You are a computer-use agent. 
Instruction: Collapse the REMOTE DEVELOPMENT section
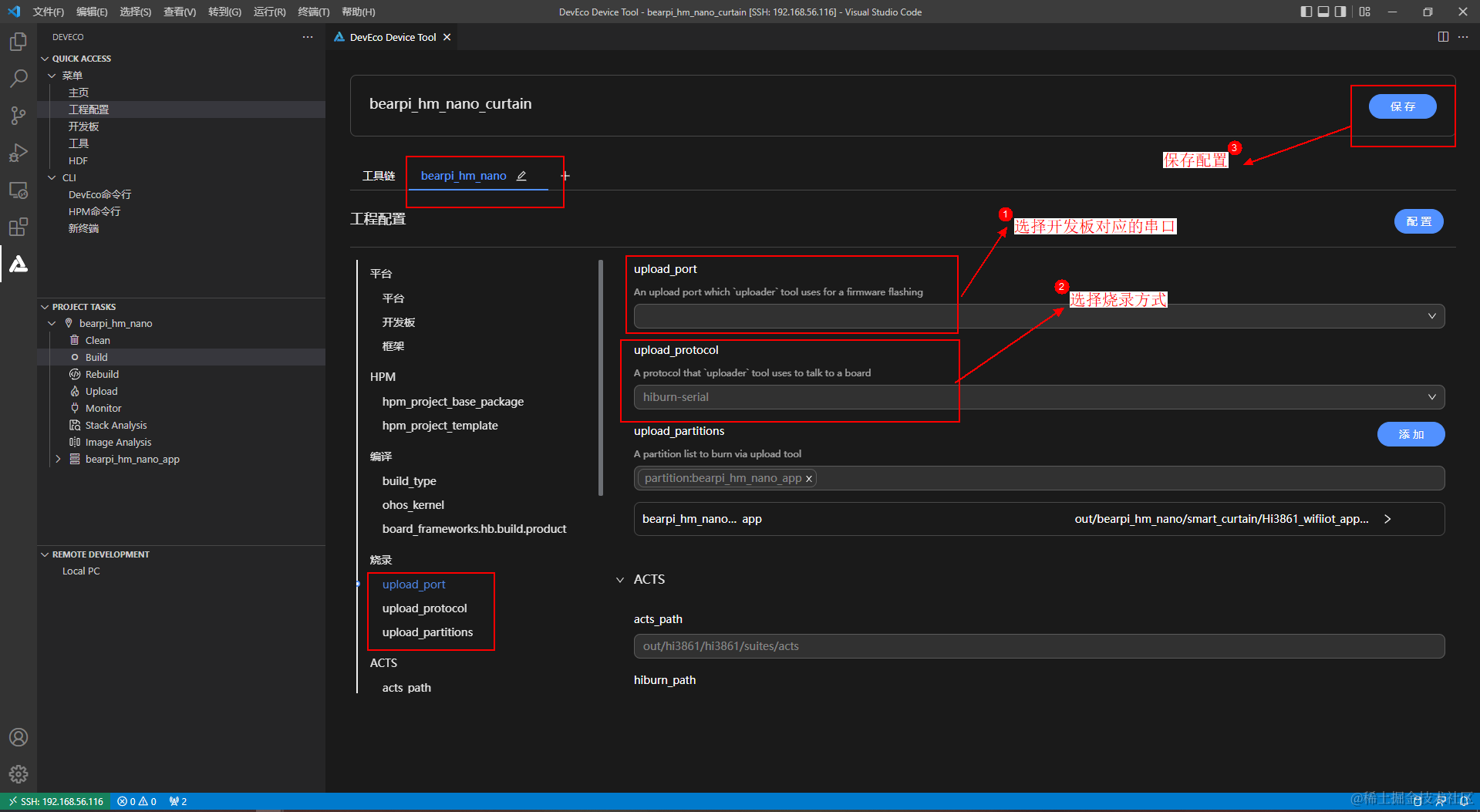pyautogui.click(x=45, y=554)
